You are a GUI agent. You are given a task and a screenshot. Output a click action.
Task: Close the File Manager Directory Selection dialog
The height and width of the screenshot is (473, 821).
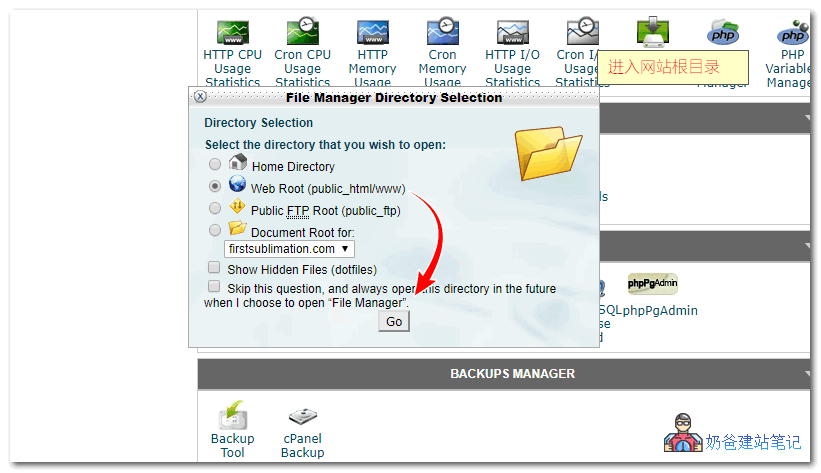tap(200, 97)
